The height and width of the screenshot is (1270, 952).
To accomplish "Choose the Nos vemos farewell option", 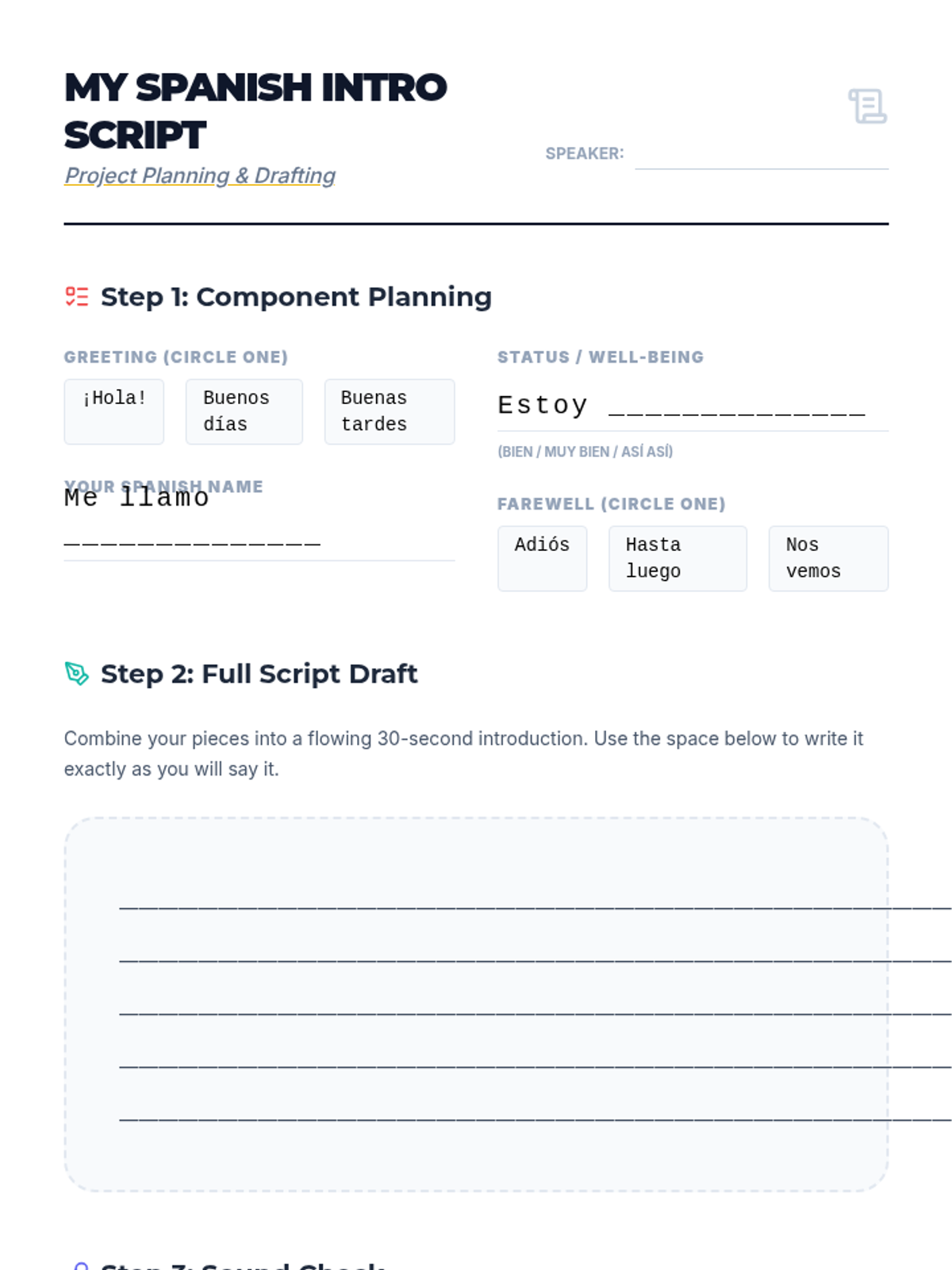I will click(827, 558).
